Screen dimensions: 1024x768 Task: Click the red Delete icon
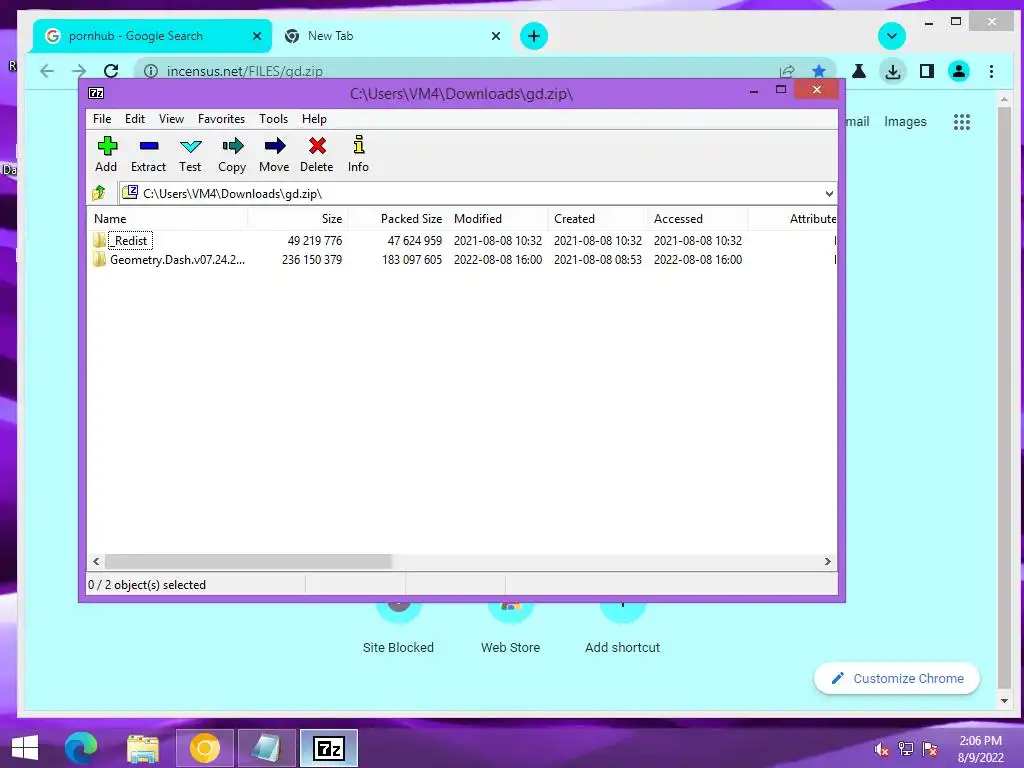coord(317,146)
